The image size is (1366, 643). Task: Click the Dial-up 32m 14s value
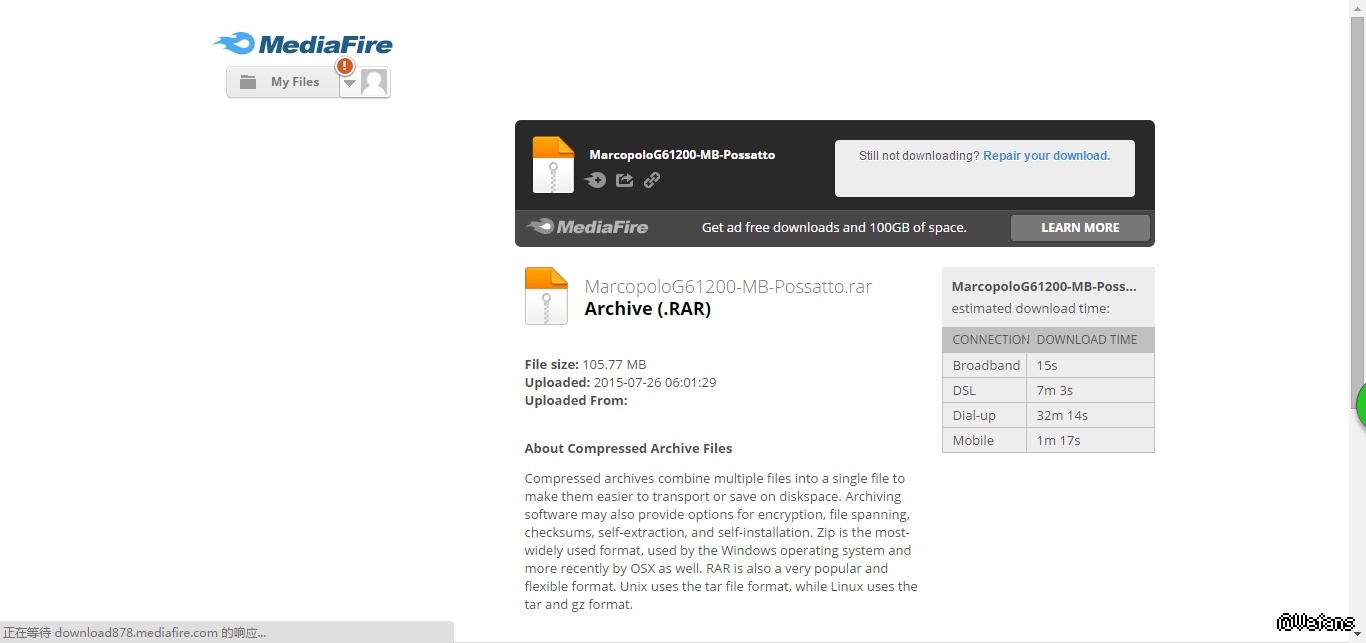(x=1062, y=415)
